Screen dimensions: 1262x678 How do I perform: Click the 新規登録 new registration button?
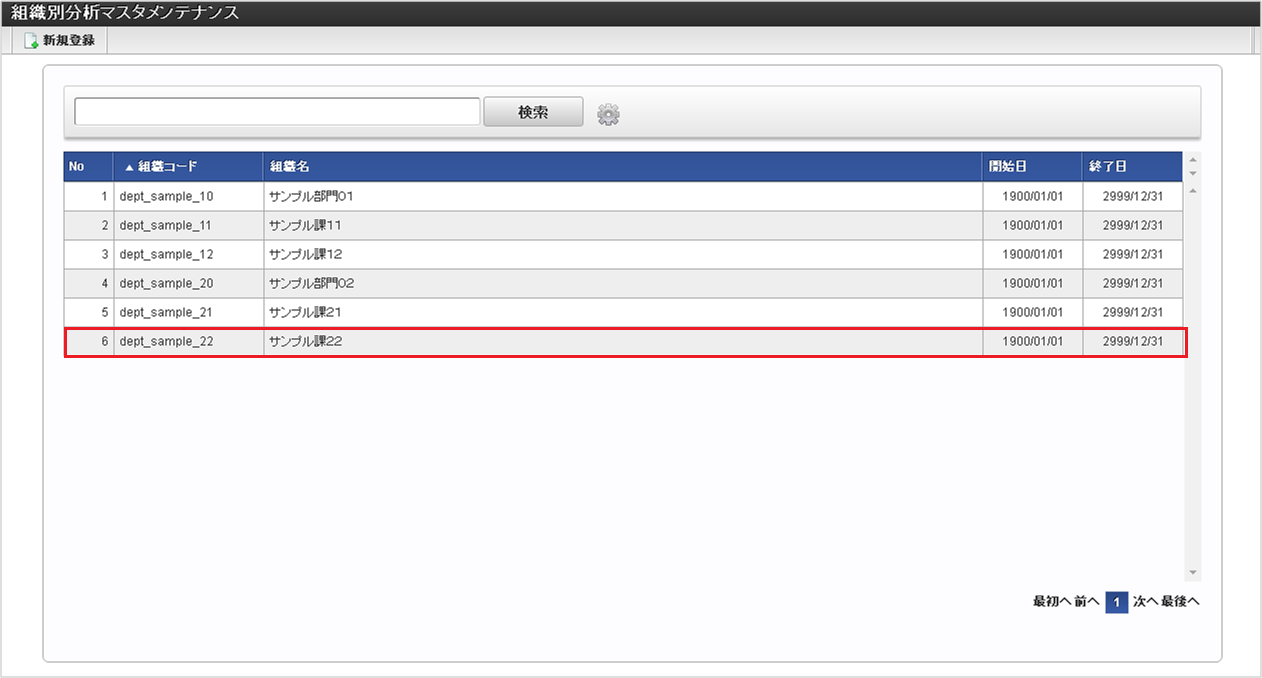(59, 41)
